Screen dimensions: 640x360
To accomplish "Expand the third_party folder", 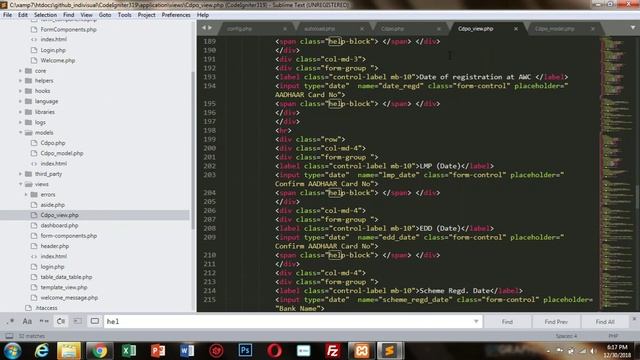I will coord(20,174).
